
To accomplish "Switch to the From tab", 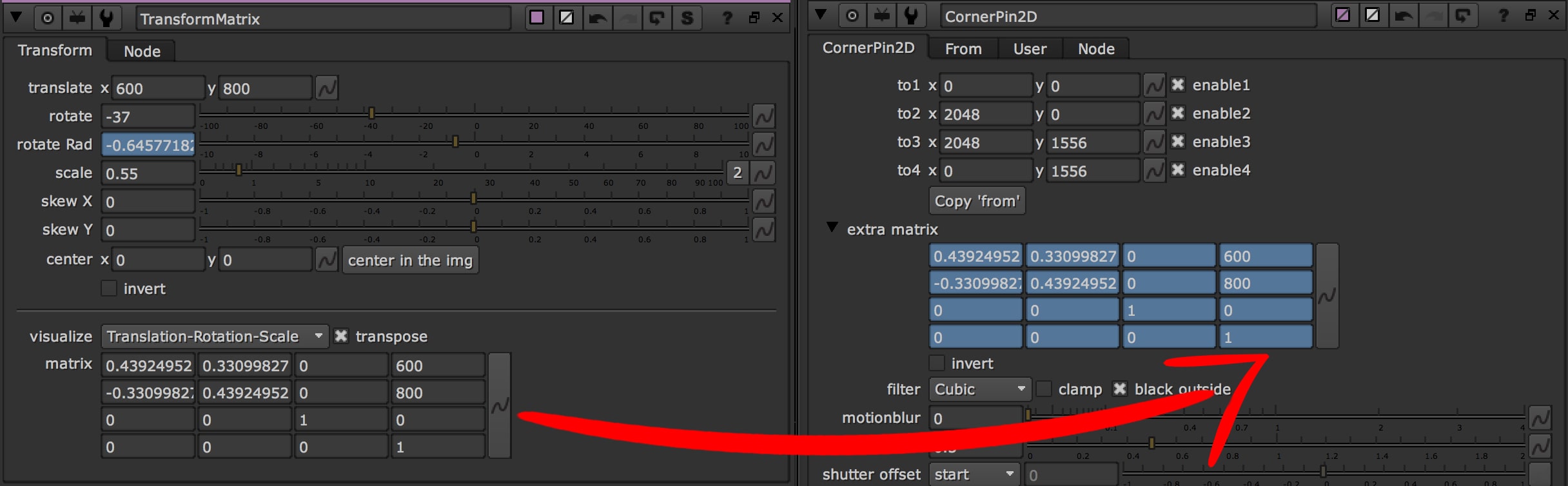I will tap(963, 49).
